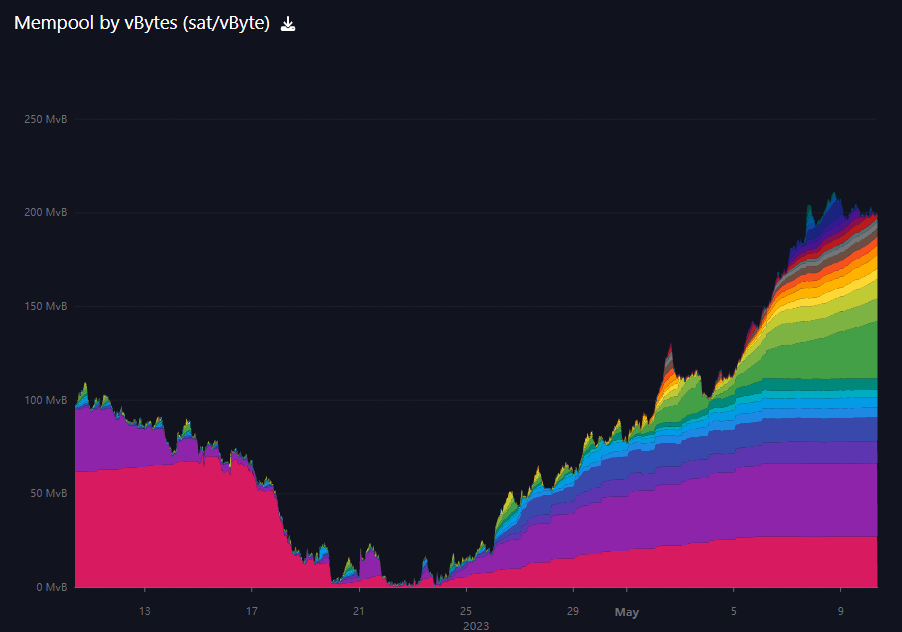
Task: Click the '0 MvB' y-axis label
Action: pos(52,587)
